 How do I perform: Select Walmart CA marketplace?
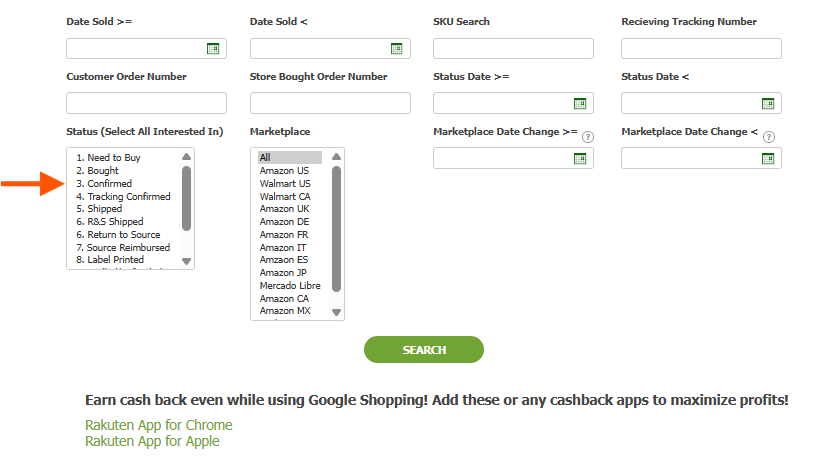click(x=285, y=196)
